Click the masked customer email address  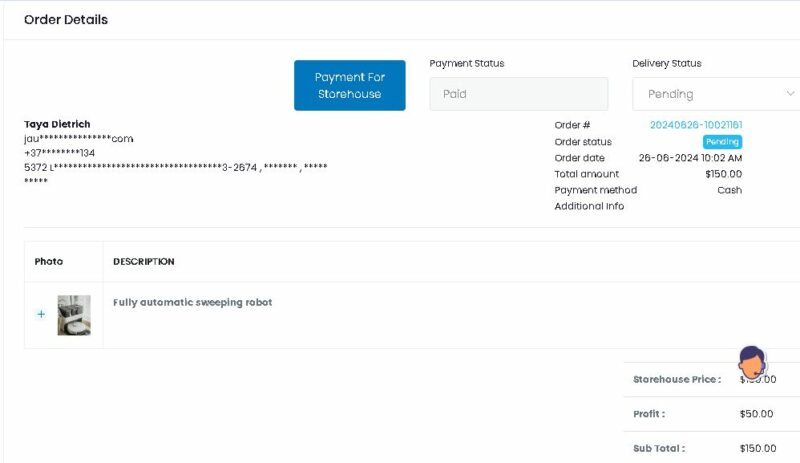78,139
